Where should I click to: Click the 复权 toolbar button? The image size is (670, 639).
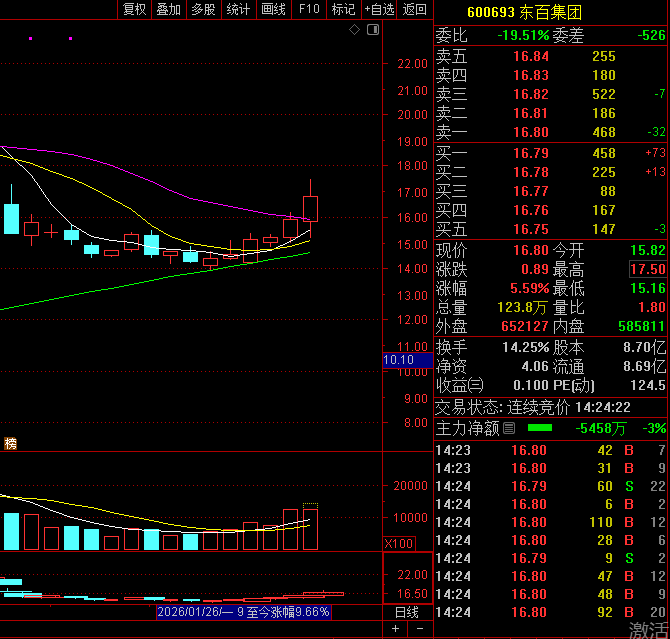(134, 9)
